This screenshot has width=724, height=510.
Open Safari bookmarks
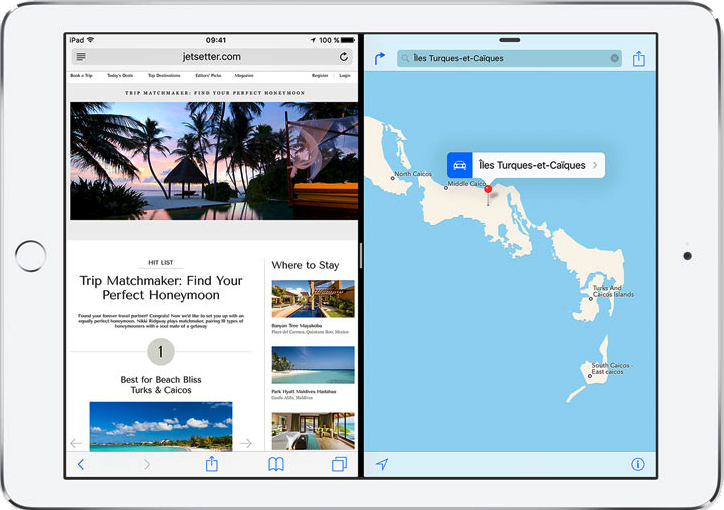[x=276, y=464]
